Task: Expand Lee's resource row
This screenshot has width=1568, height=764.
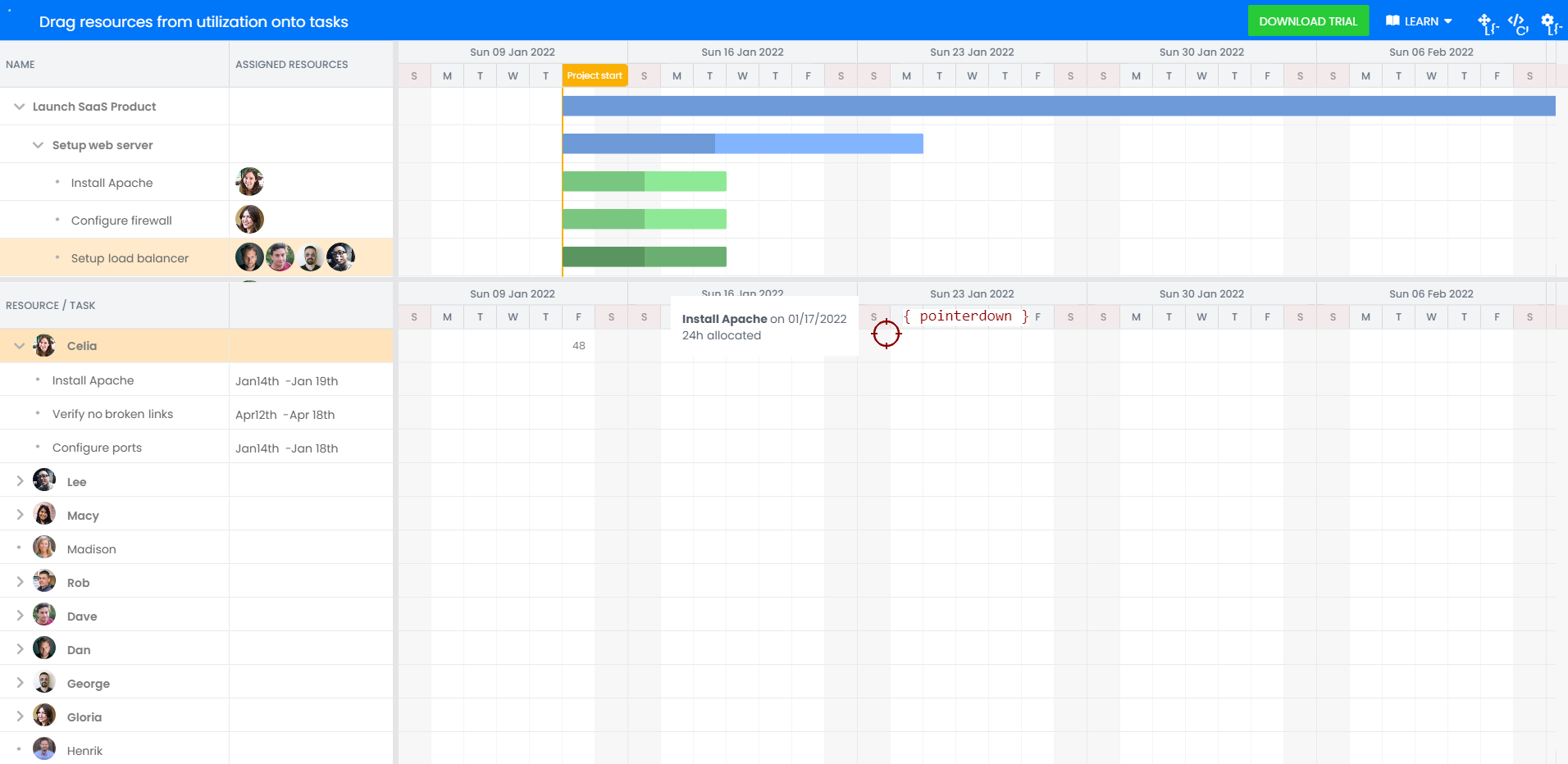Action: tap(20, 481)
